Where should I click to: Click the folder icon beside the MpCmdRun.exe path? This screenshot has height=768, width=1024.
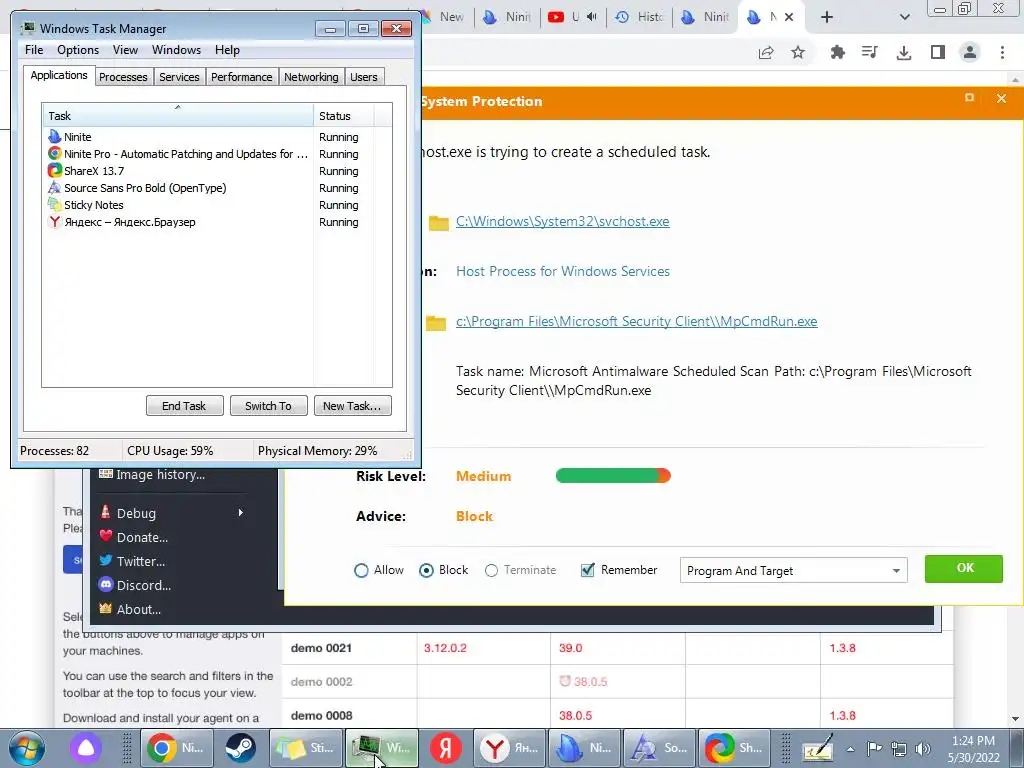pos(436,323)
